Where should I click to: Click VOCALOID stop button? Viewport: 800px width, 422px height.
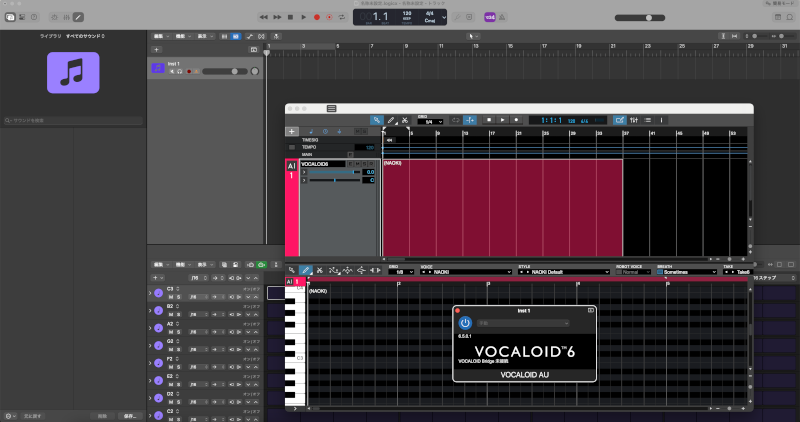pos(489,120)
